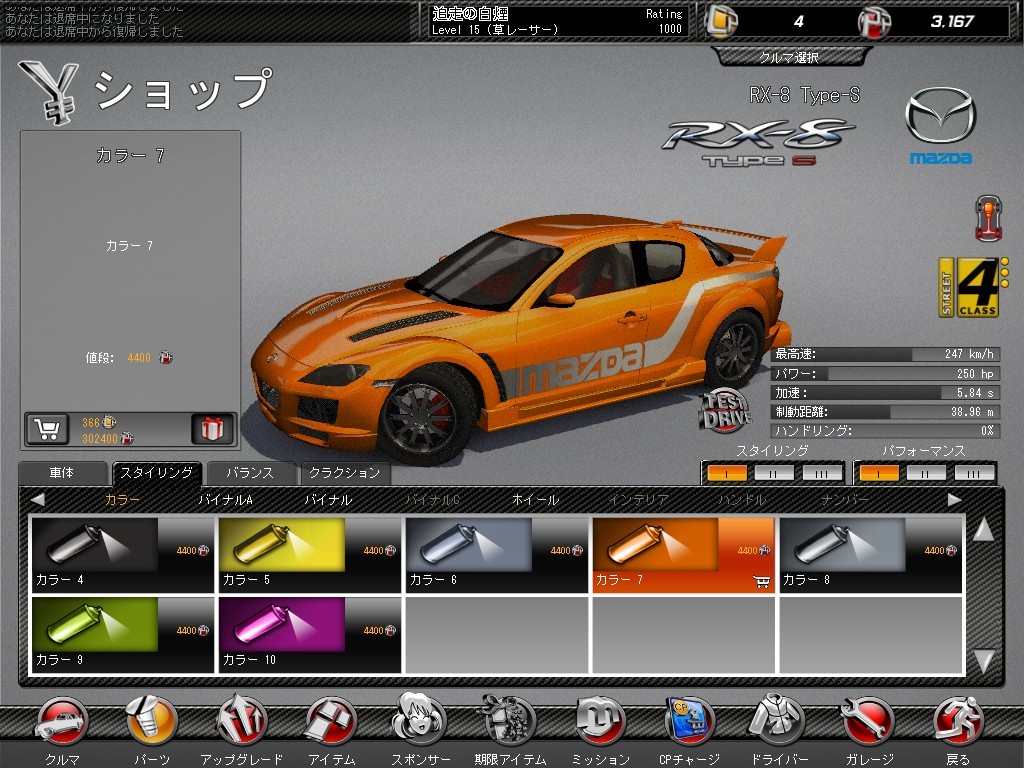Viewport: 1024px width, 768px height.
Task: Select styling level II
Action: 774,473
